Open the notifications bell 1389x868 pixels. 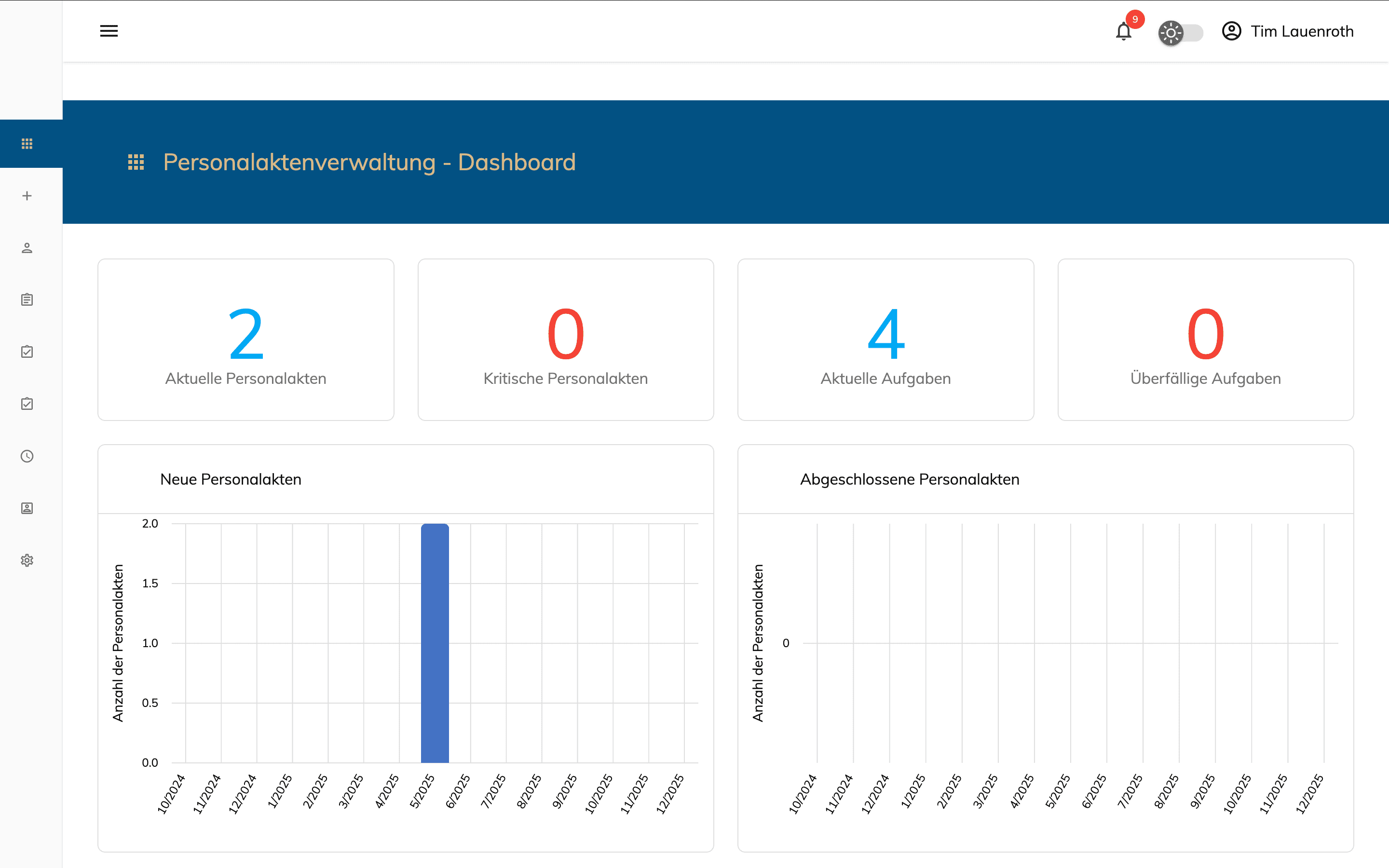point(1123,31)
